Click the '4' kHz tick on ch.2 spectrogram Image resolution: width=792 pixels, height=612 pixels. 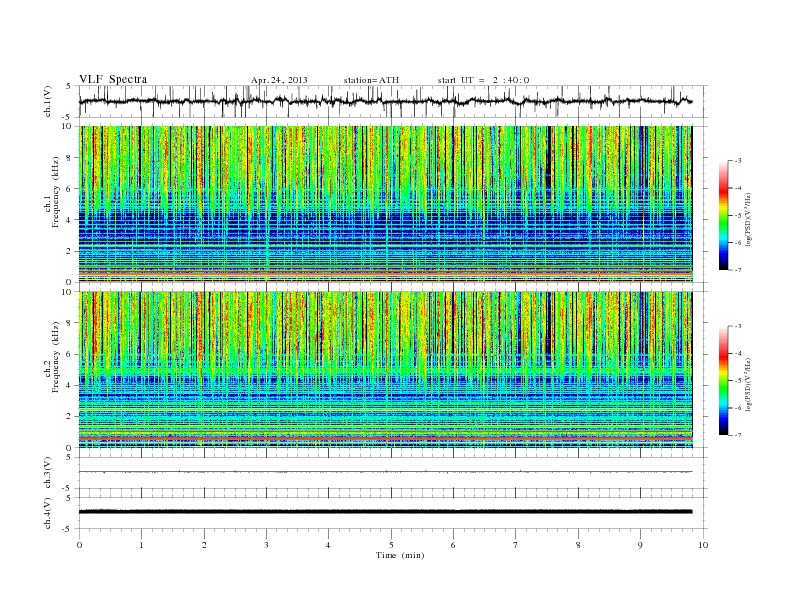coord(70,385)
